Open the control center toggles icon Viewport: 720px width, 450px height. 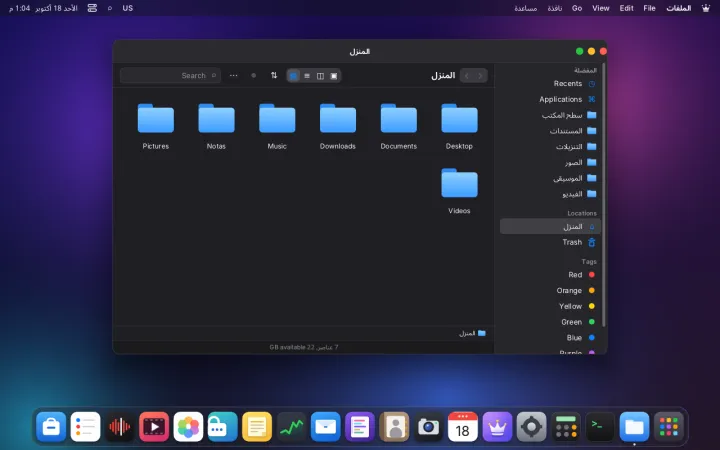(92, 8)
